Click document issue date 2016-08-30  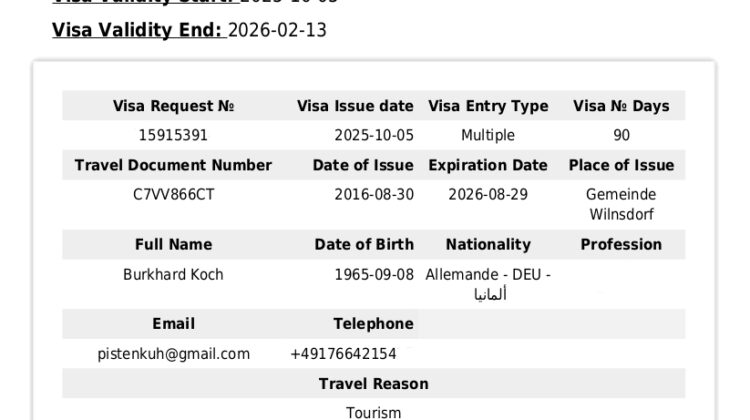point(374,194)
